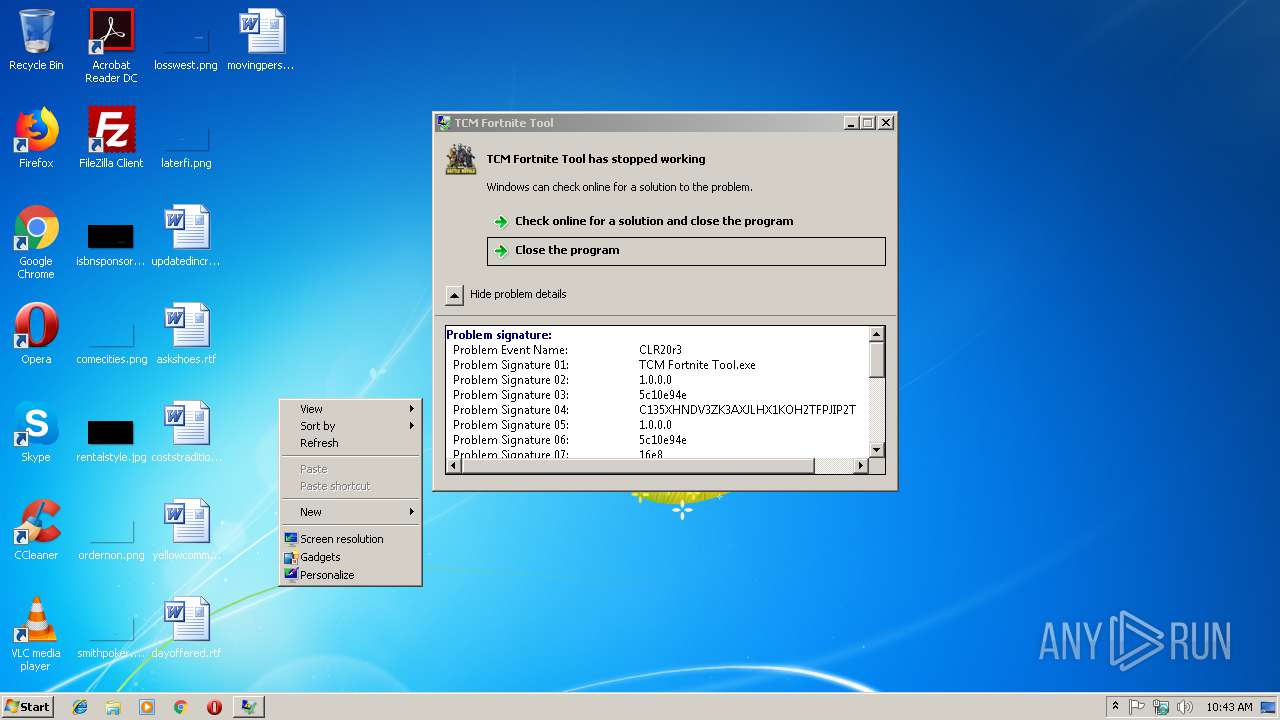The height and width of the screenshot is (720, 1280).
Task: Open Internet Explorer from the taskbar
Action: coord(80,707)
